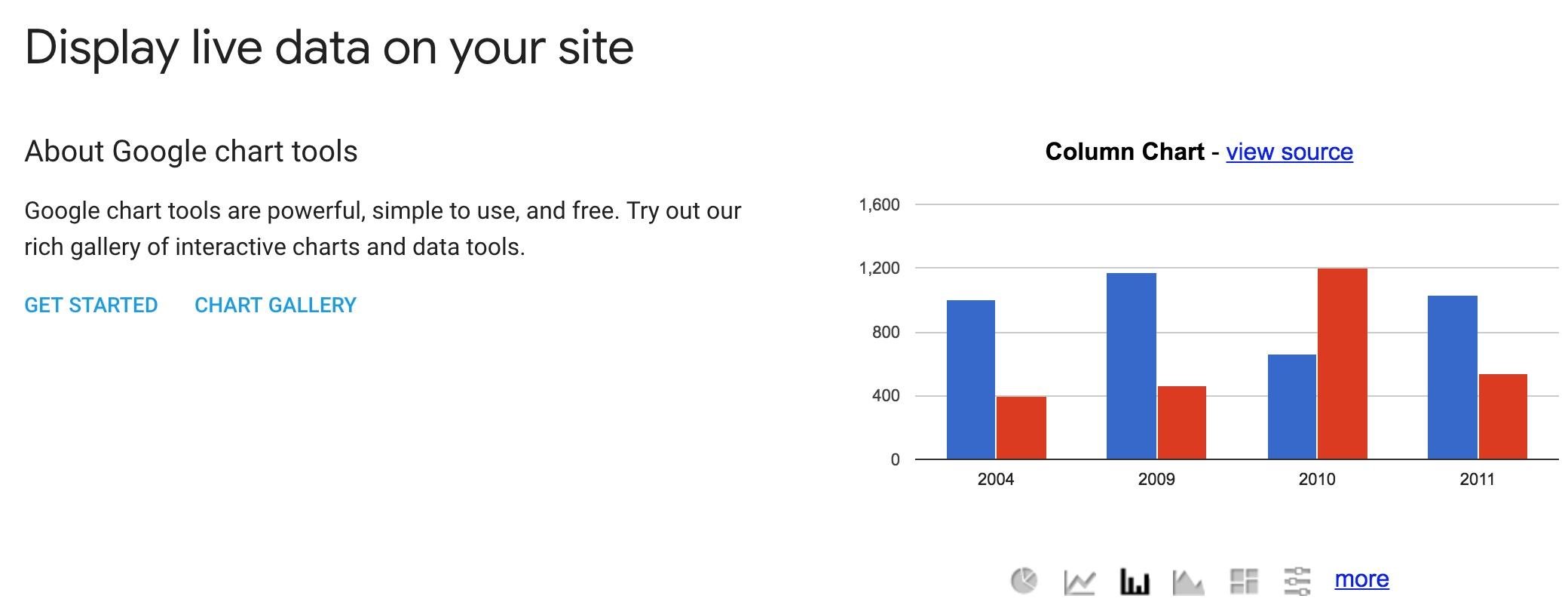Click the 'About Google chart tools' heading

191,152
